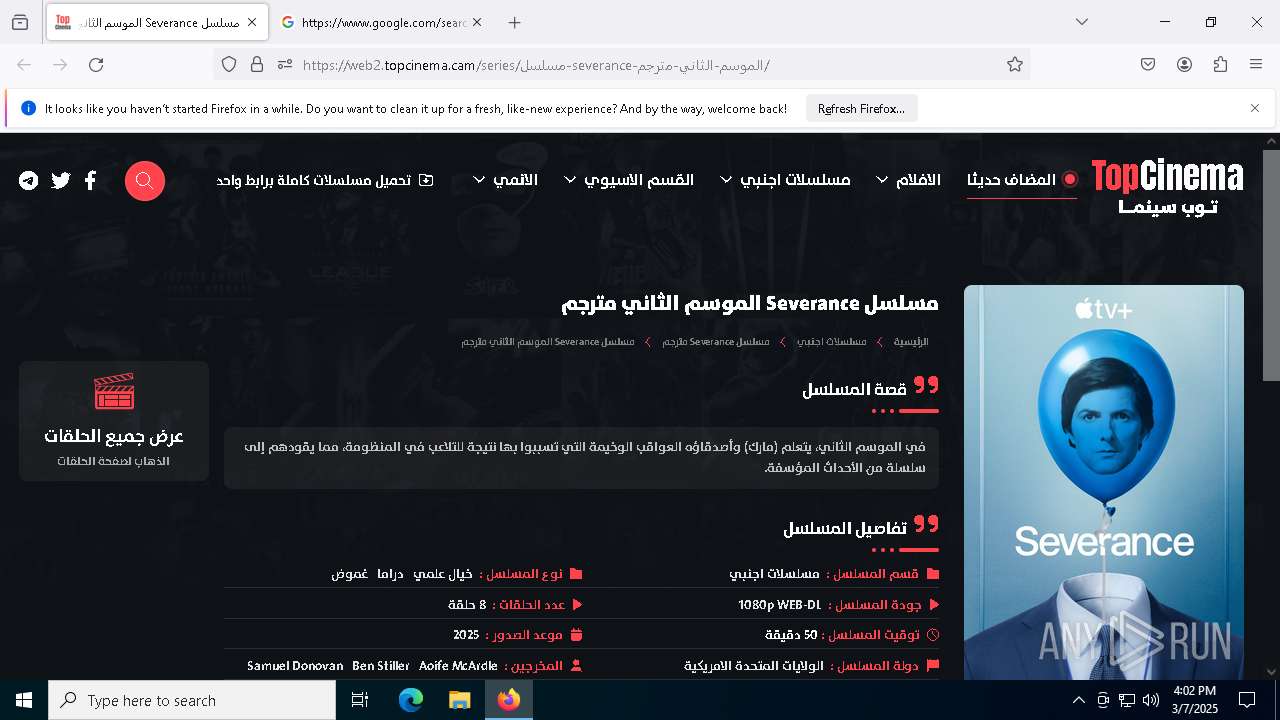Click the scrollbar down arrow
Screen dimensions: 1280x720
[x=1271, y=672]
